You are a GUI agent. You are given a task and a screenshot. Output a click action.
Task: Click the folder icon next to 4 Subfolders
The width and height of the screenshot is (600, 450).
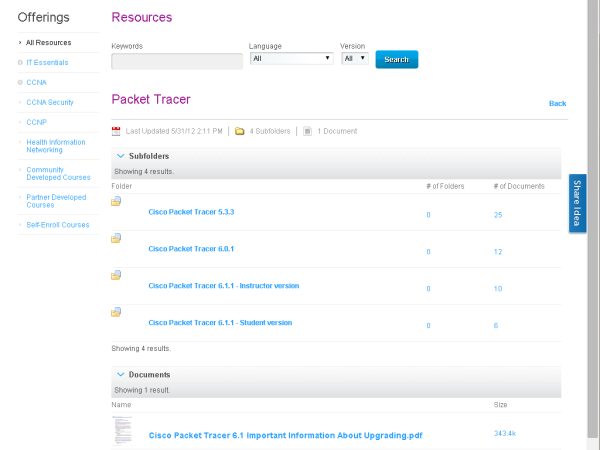point(240,130)
